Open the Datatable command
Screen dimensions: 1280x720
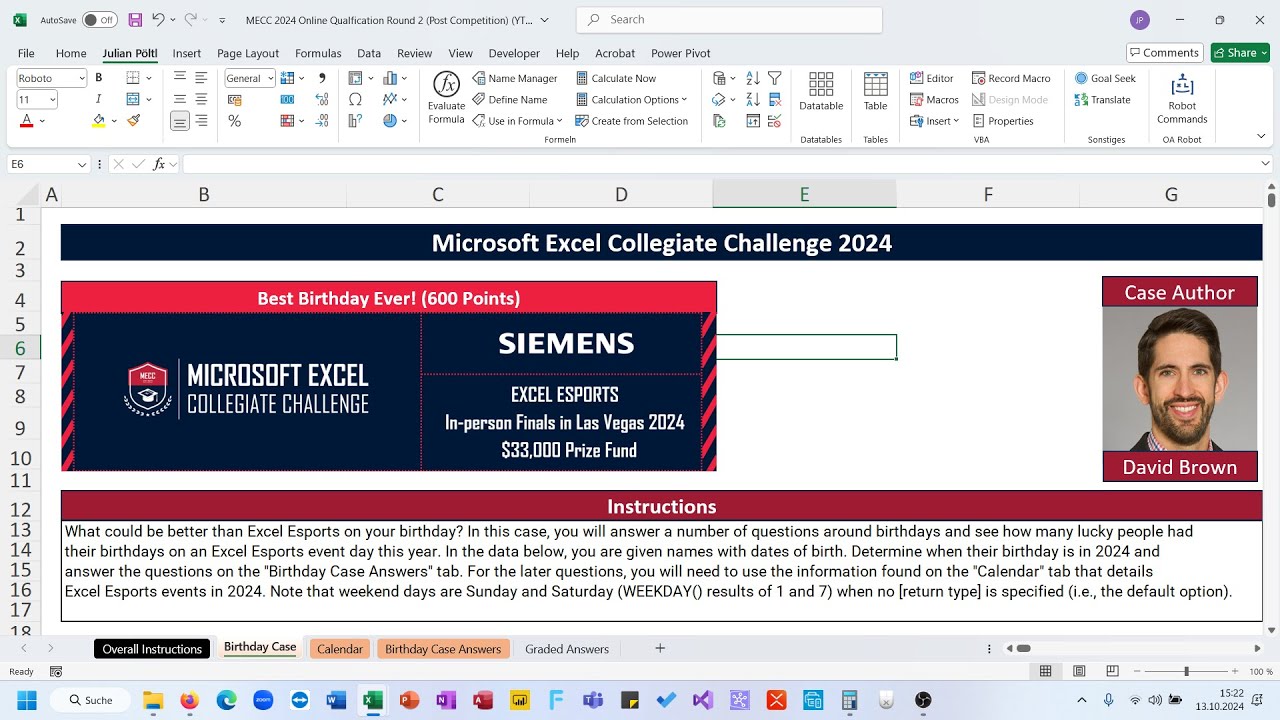pyautogui.click(x=821, y=92)
